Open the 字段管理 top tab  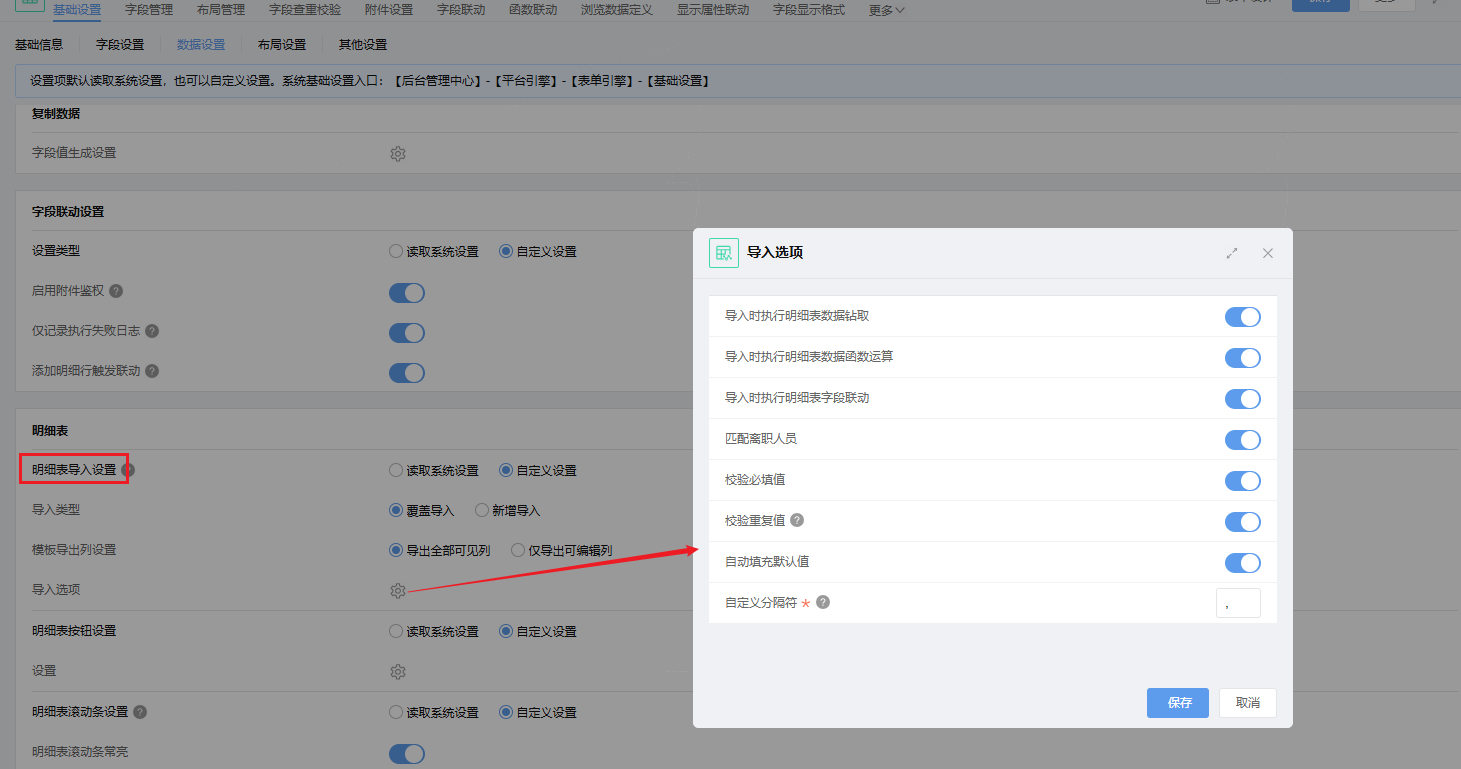point(149,10)
